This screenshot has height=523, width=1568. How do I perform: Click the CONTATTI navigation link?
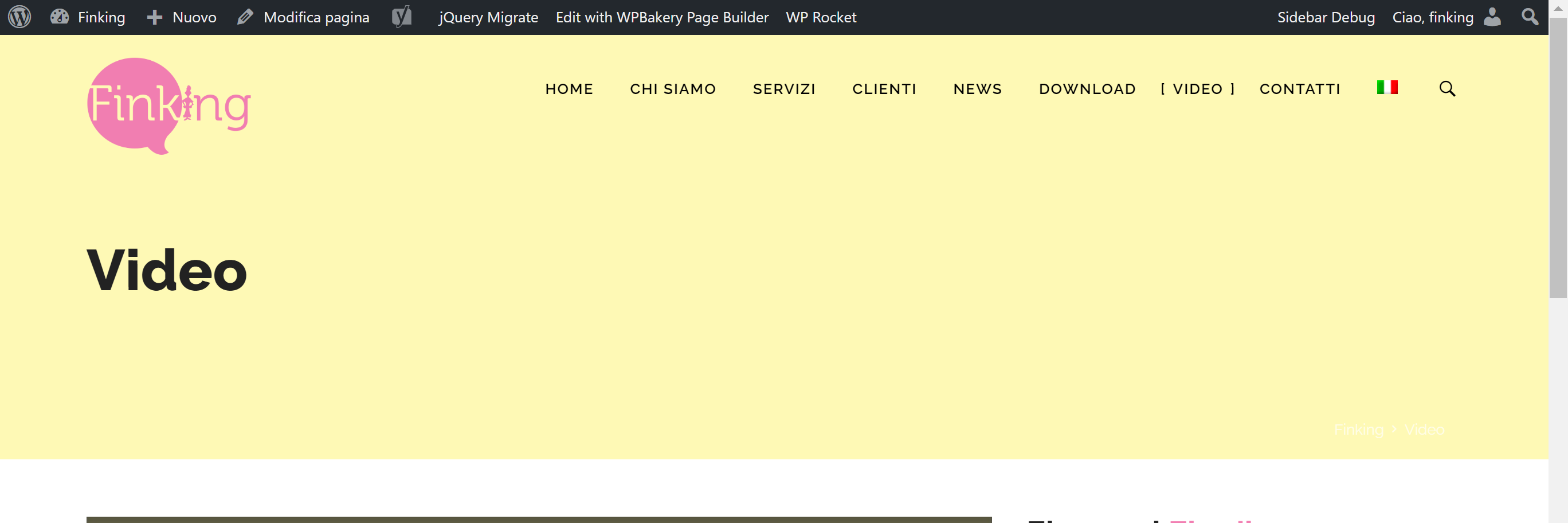[x=1300, y=89]
